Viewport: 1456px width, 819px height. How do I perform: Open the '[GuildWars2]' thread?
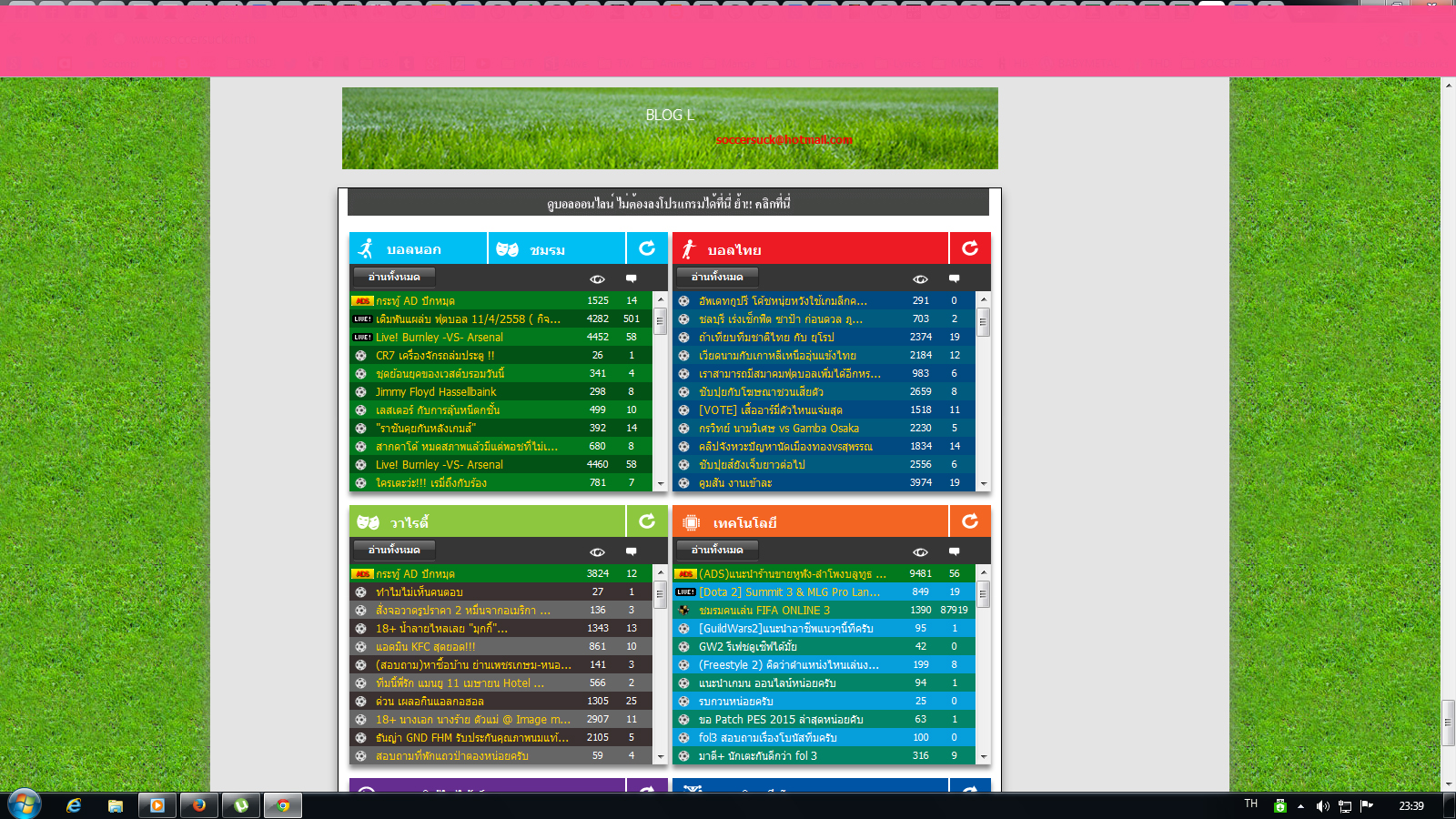coord(786,628)
